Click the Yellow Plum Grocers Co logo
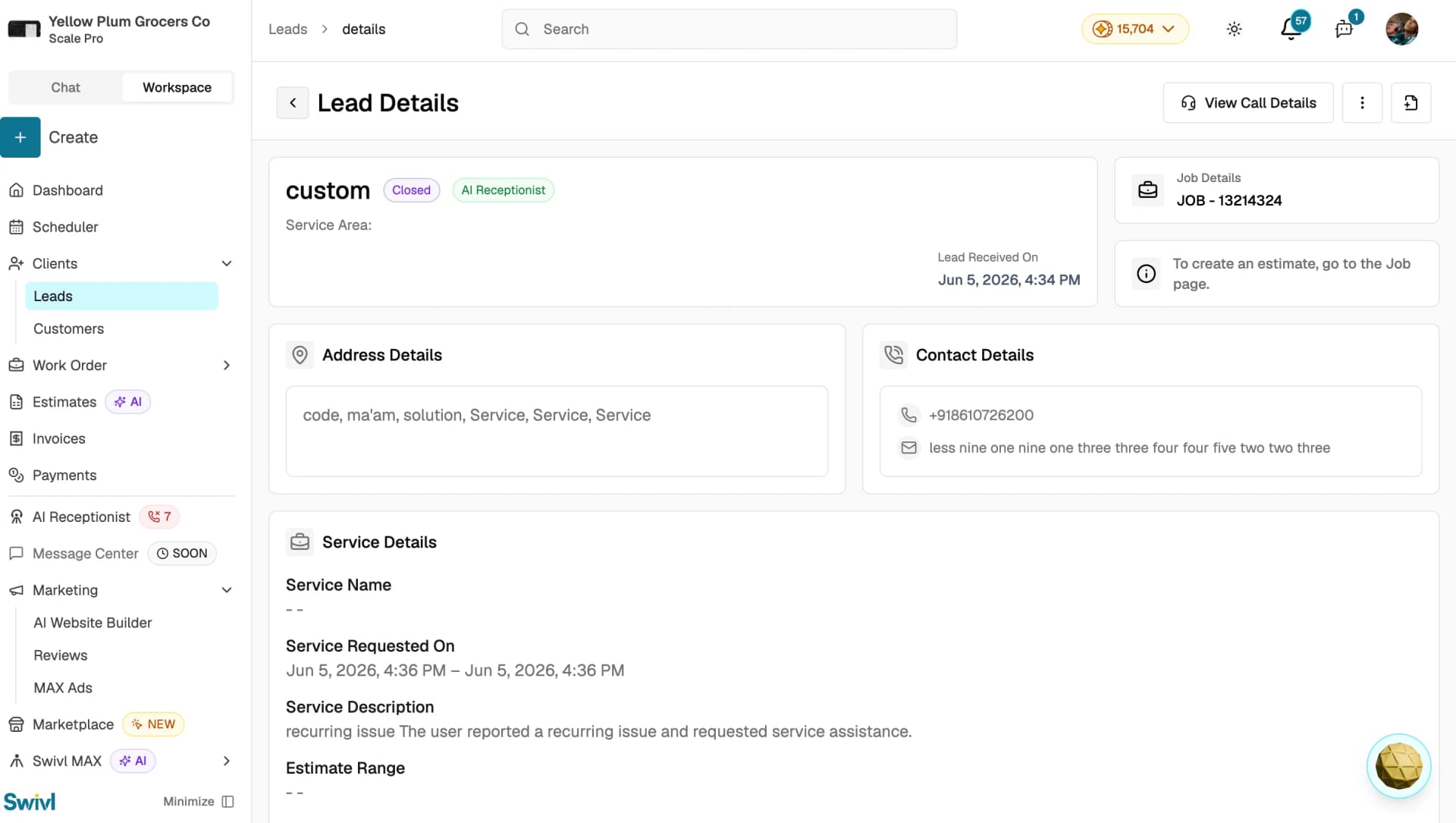This screenshot has width=1456, height=823. pos(24,29)
